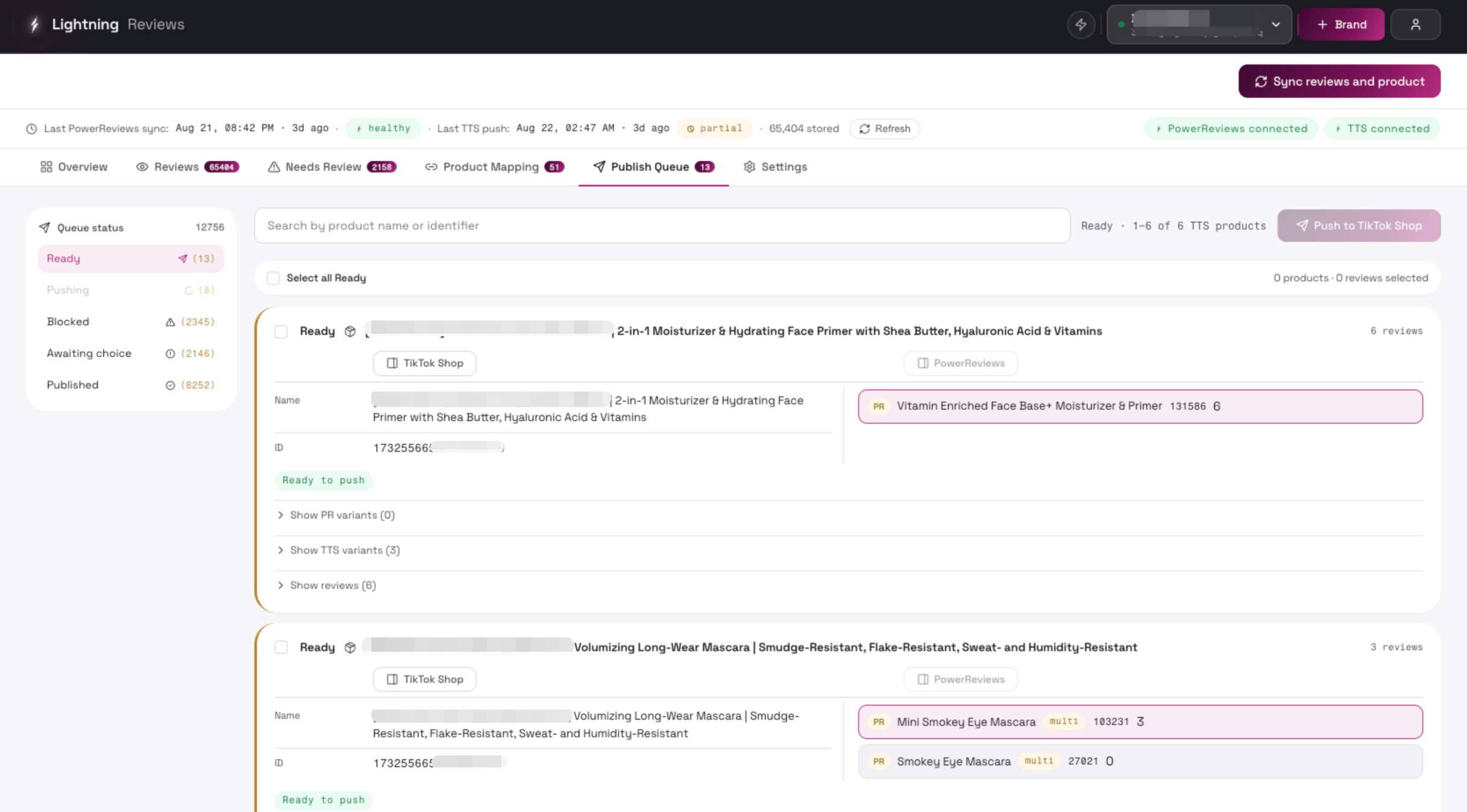
Task: Click the healthy status badge
Action: (383, 128)
